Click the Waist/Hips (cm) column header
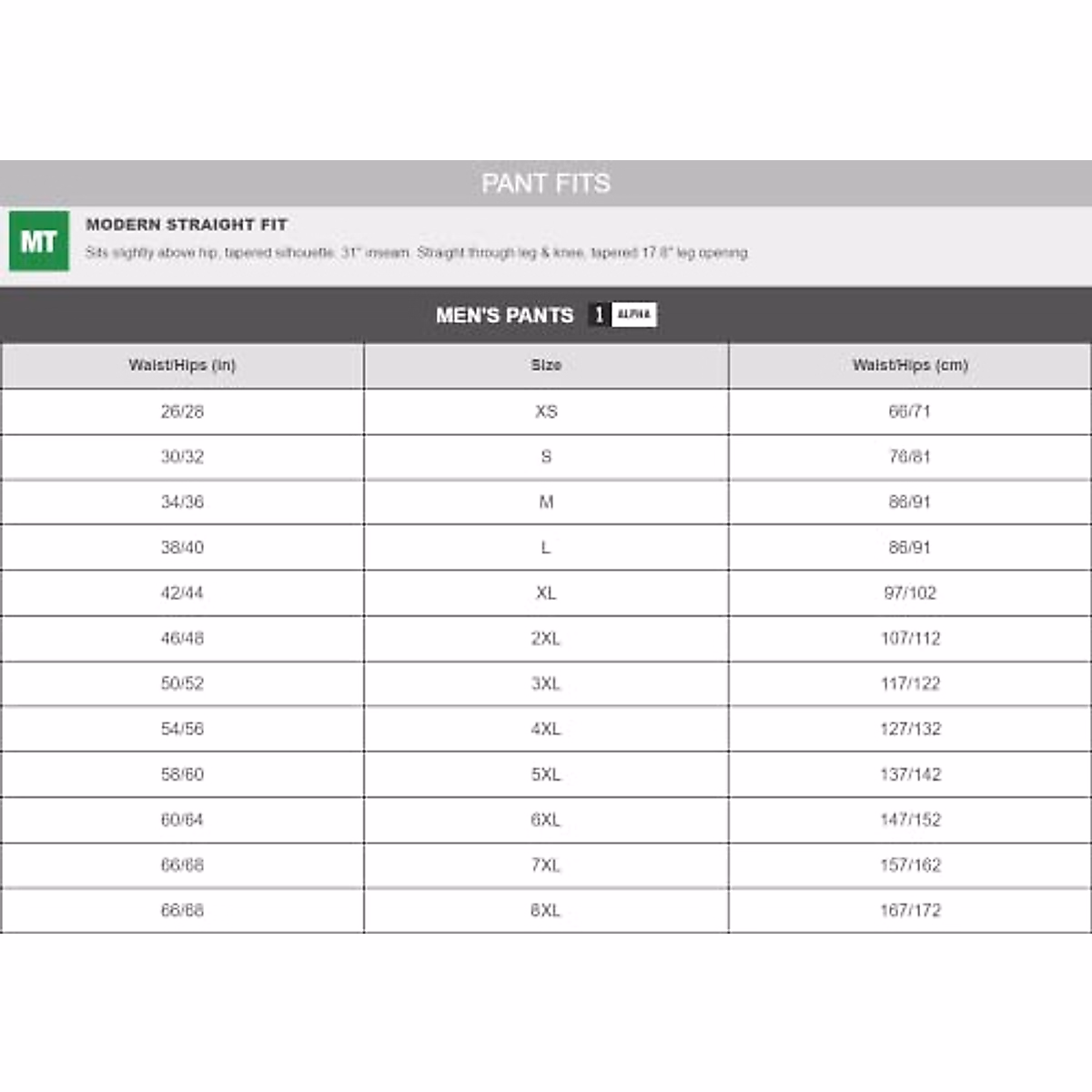This screenshot has width=1092, height=1092. coord(910,365)
